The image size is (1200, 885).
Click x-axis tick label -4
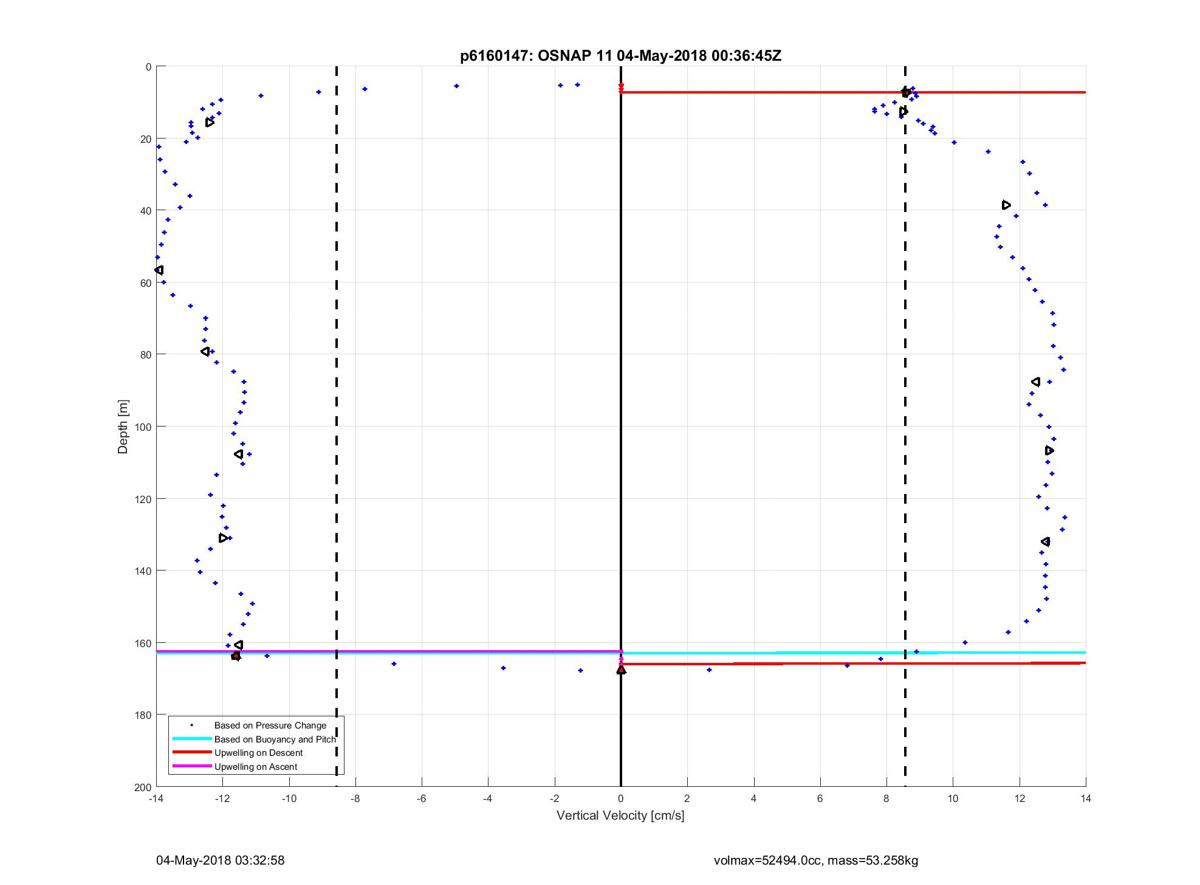click(488, 799)
